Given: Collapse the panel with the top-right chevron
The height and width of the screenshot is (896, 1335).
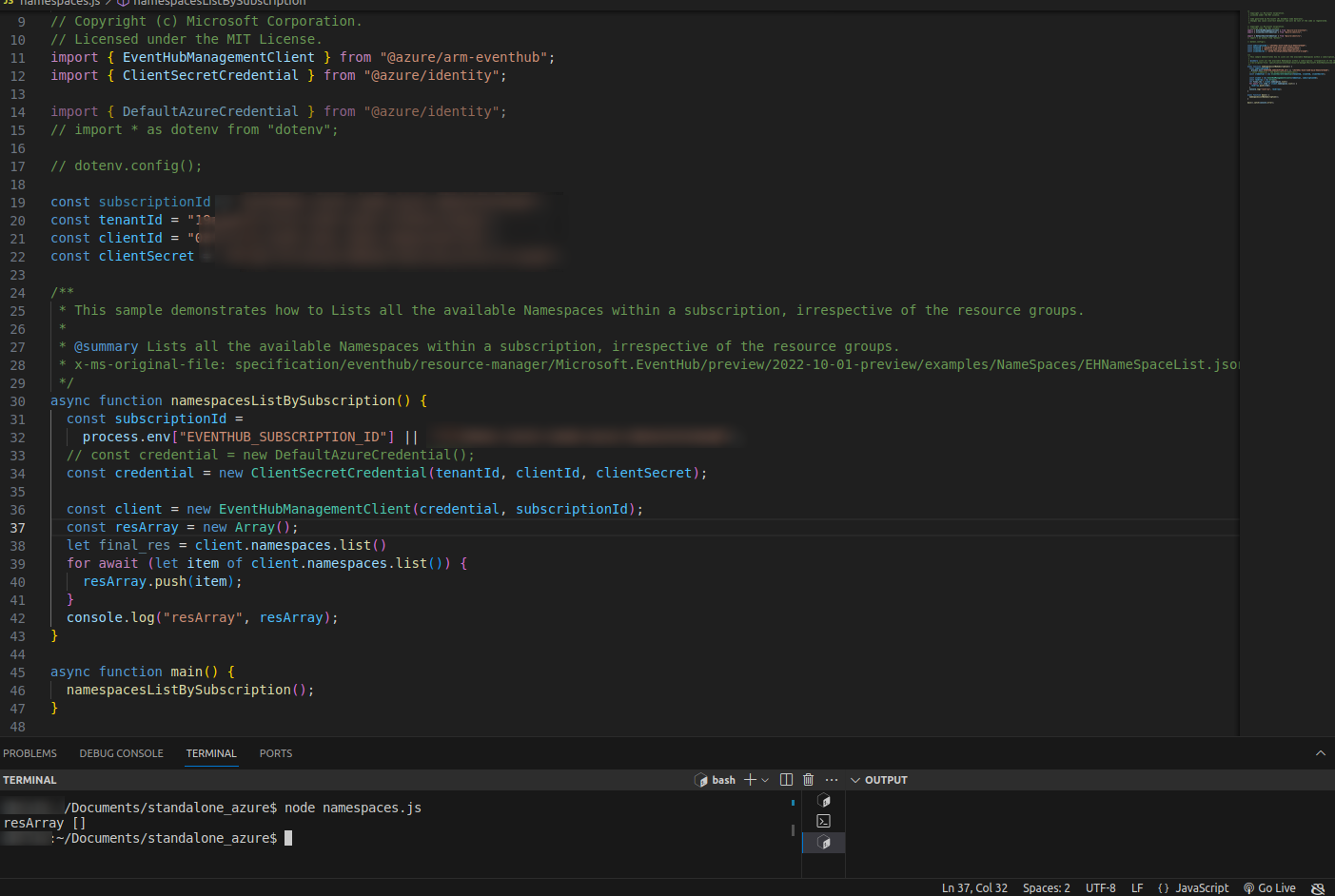Looking at the screenshot, I should 1321,752.
